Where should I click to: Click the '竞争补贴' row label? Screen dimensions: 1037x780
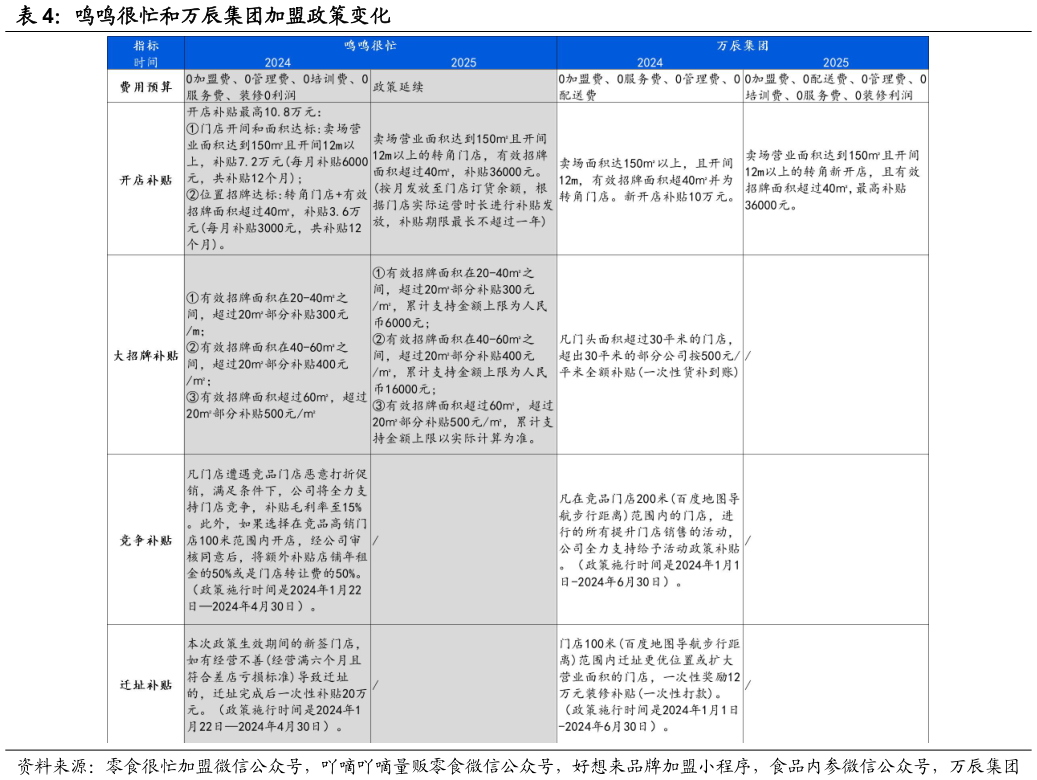(145, 541)
